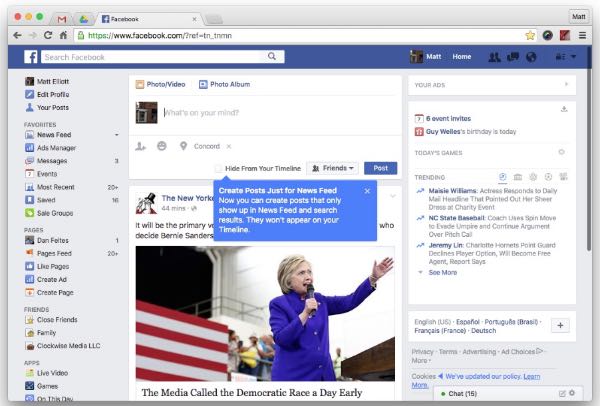The width and height of the screenshot is (600, 406).
Task: Click the feeling smiley icon in composer
Action: [162, 146]
